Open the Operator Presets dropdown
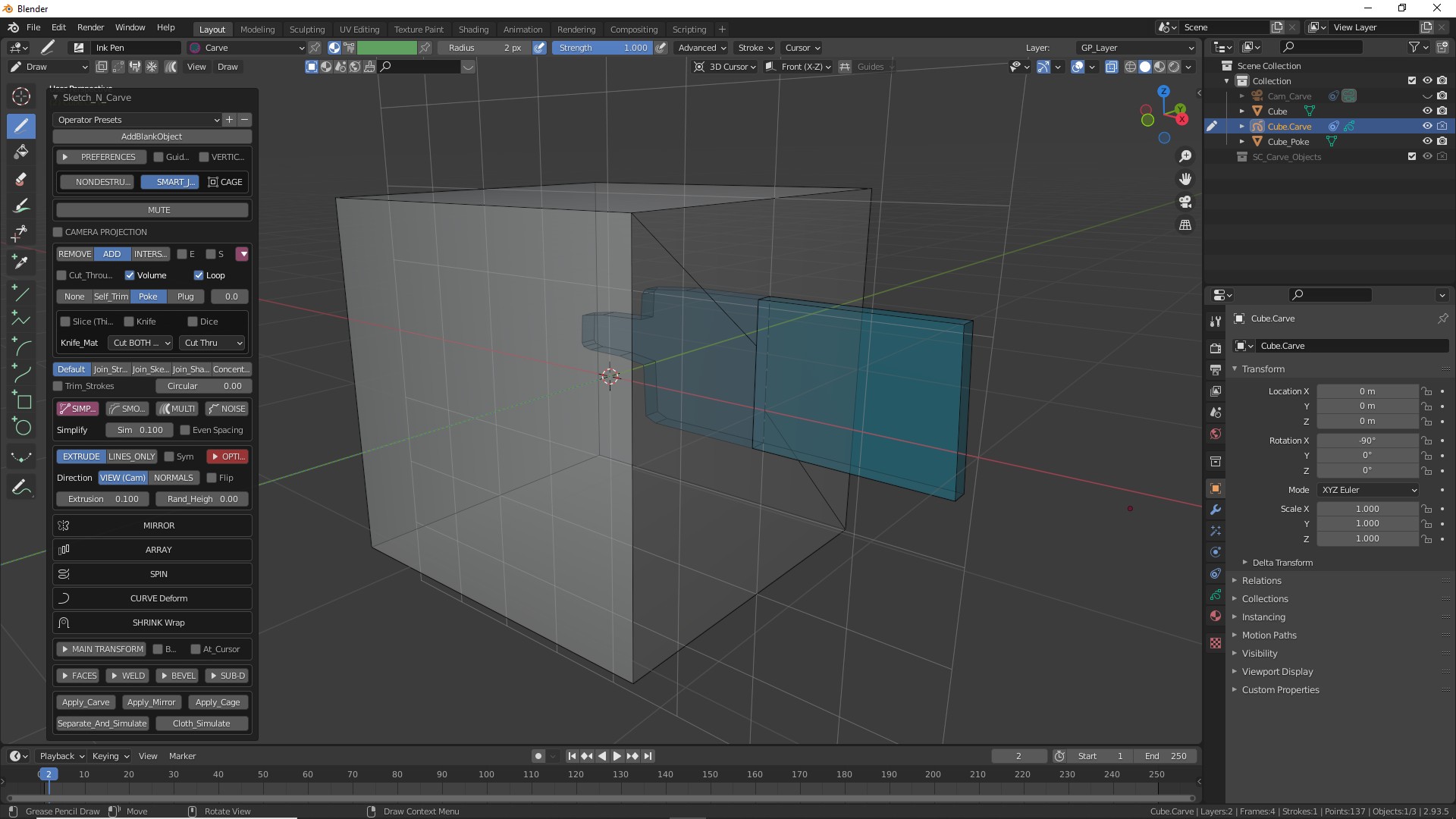 137,120
